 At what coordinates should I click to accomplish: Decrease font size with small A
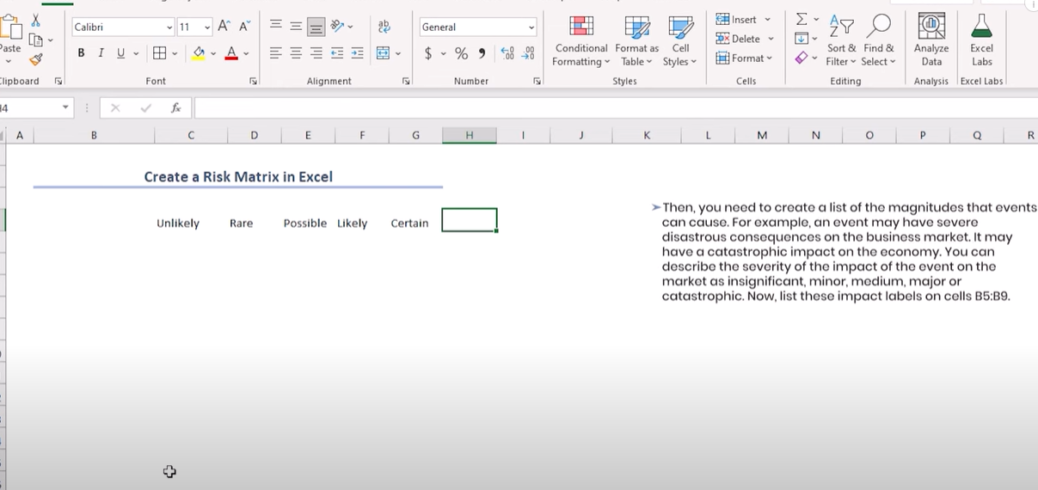tap(244, 26)
